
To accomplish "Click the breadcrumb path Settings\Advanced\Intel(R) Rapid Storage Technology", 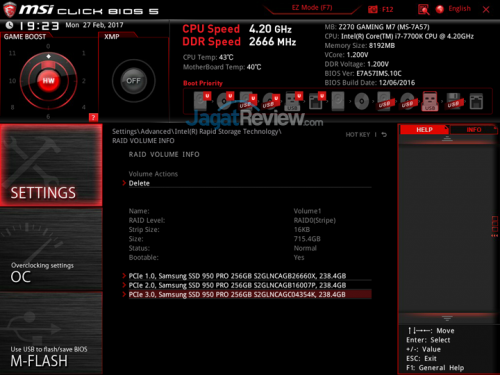I will tap(197, 132).
